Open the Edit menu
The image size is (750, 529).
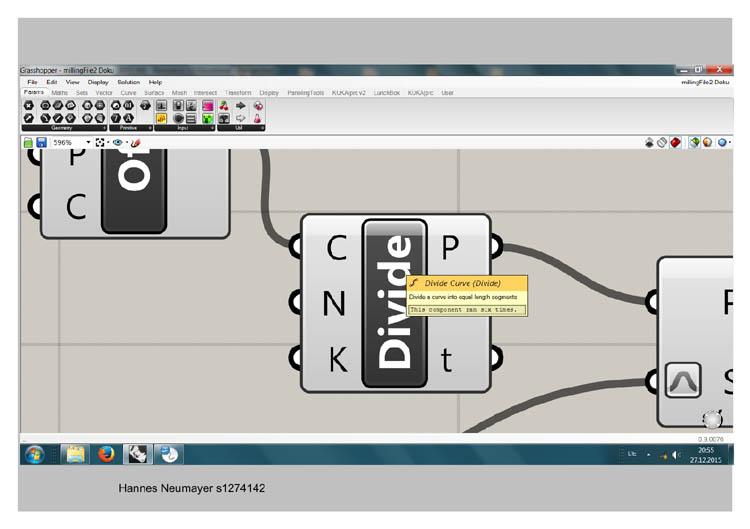click(52, 82)
